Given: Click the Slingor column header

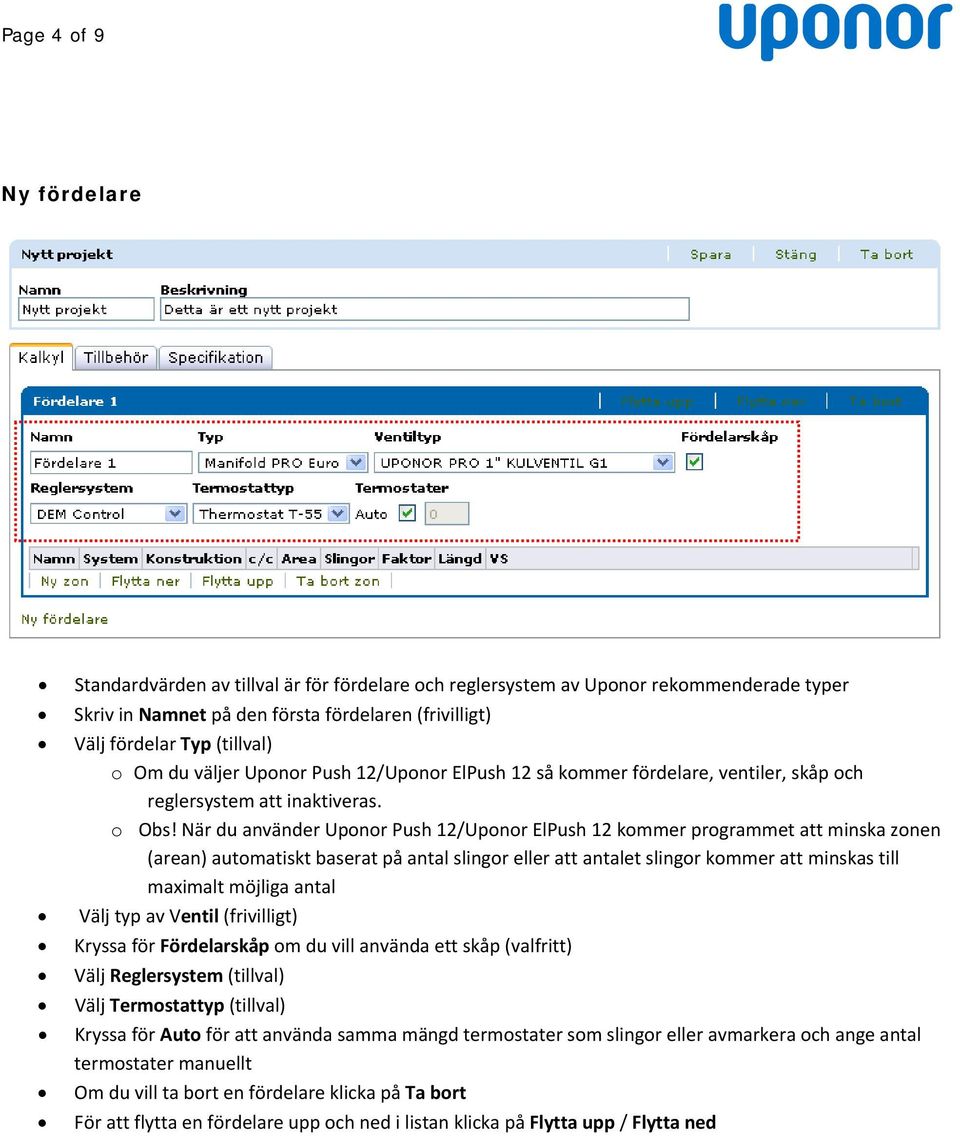Looking at the screenshot, I should point(349,559).
